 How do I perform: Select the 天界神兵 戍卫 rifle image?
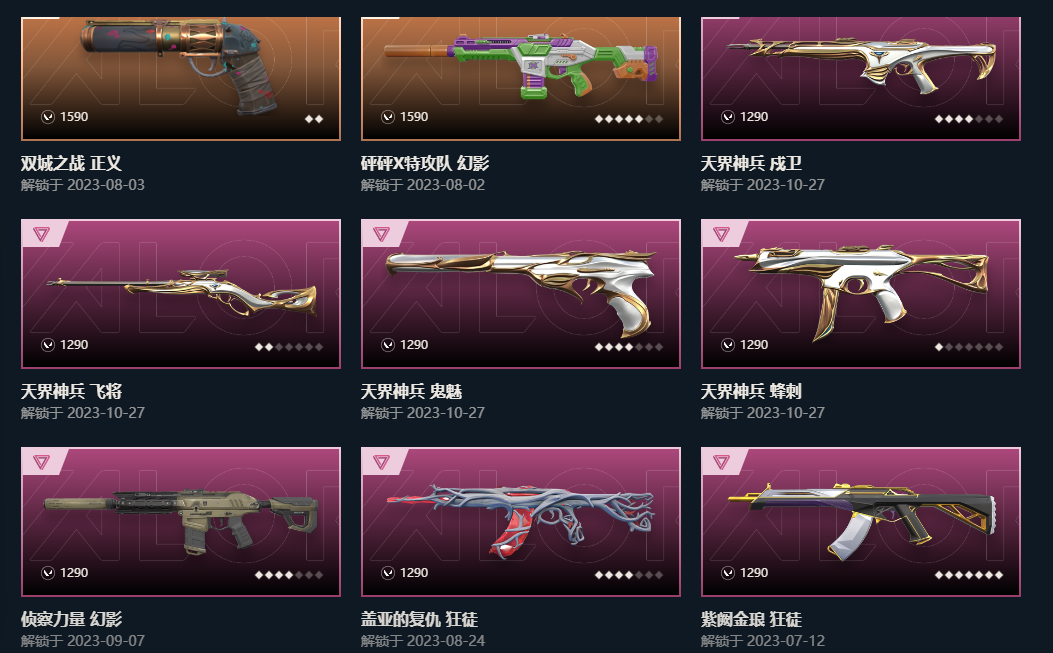[861, 63]
